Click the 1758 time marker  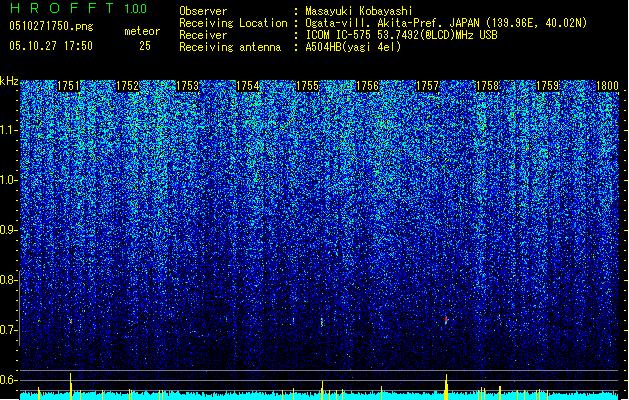click(487, 86)
